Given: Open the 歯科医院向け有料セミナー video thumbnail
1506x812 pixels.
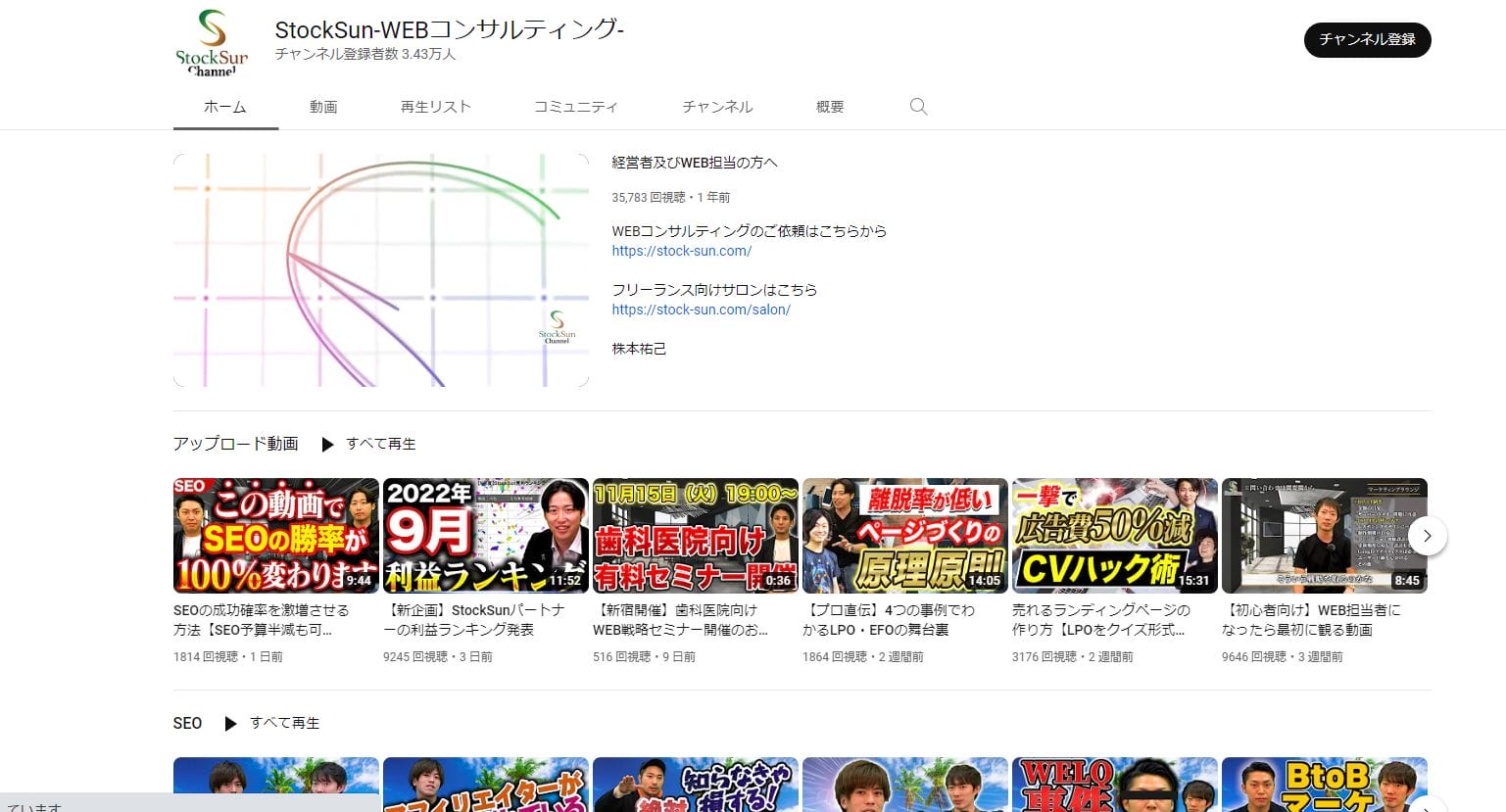Looking at the screenshot, I should tap(695, 535).
